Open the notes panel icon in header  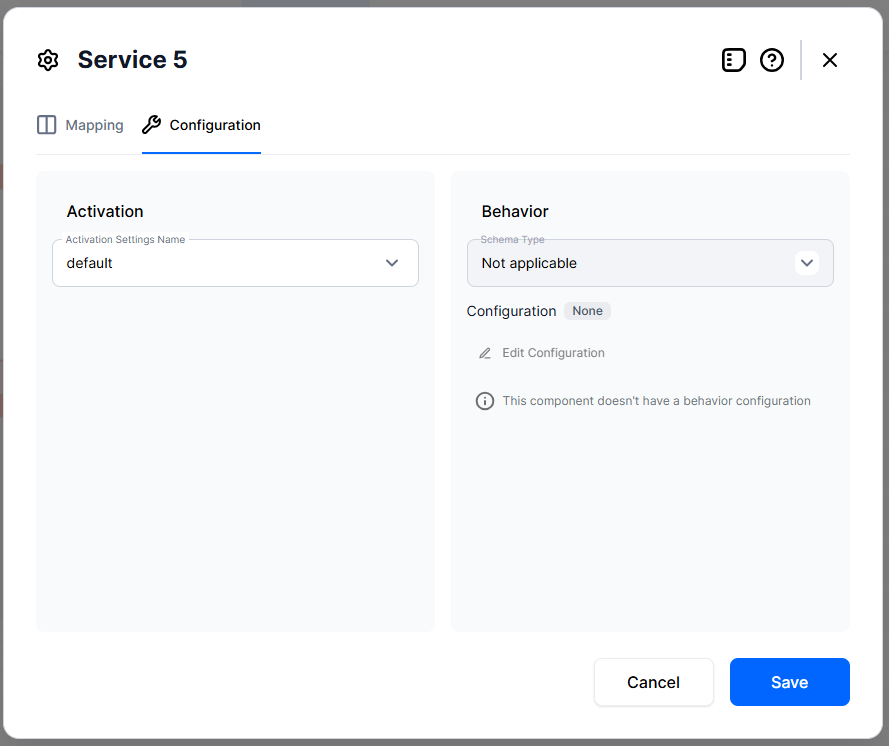coord(733,60)
